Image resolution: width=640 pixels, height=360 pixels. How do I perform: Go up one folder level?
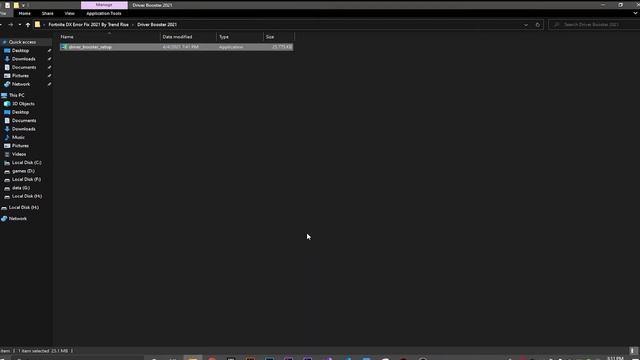click(28, 25)
